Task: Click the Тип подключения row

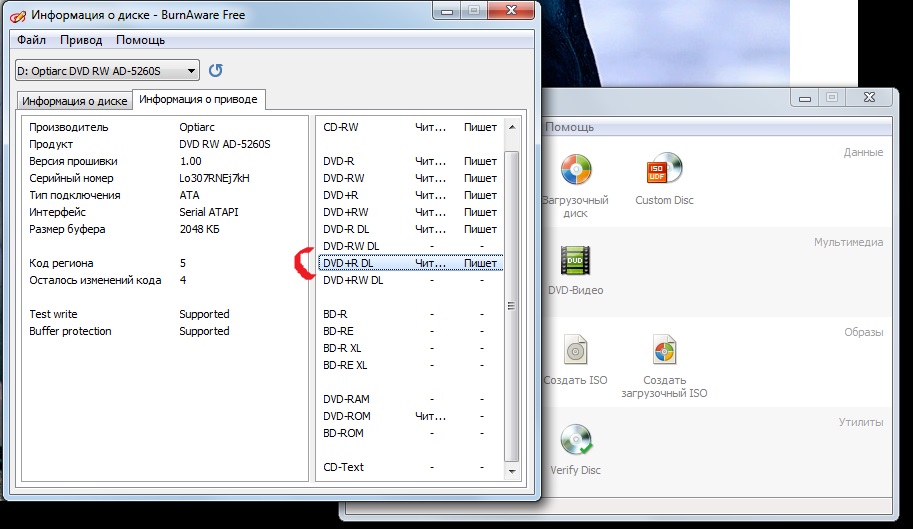Action: [165, 195]
